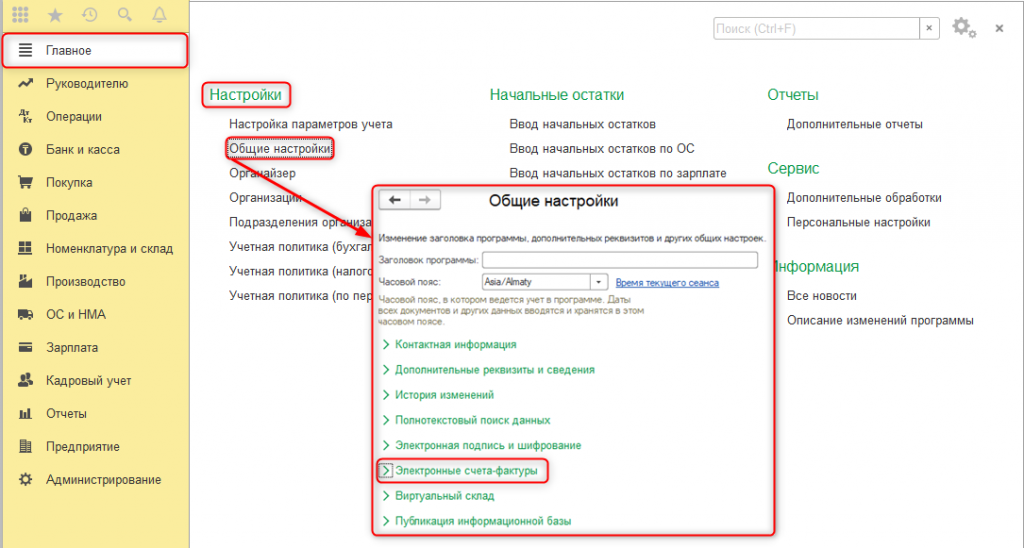Select Главное in the left sidebar
The width and height of the screenshot is (1024, 548).
coord(69,50)
